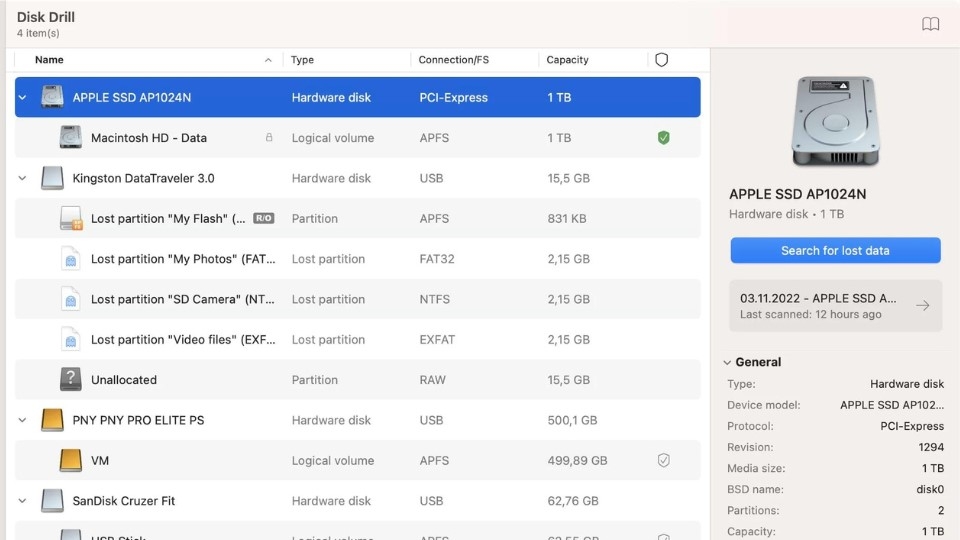Click the lock icon beside Macintosh HD
Screen dimensions: 960x540
[x=269, y=138]
